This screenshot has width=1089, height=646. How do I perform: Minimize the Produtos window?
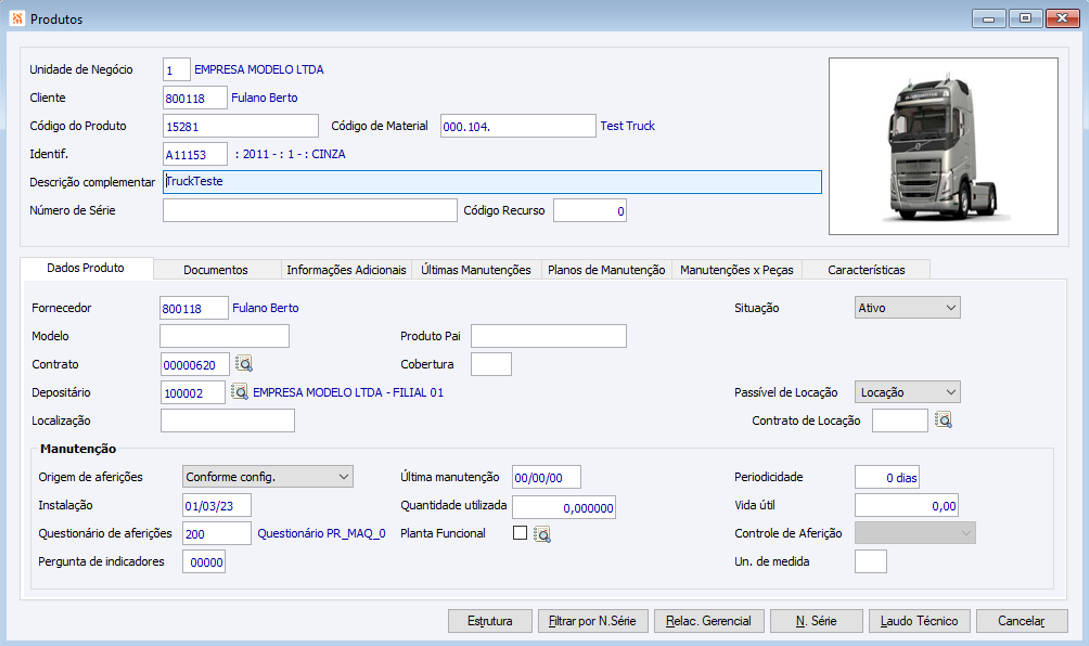[989, 19]
